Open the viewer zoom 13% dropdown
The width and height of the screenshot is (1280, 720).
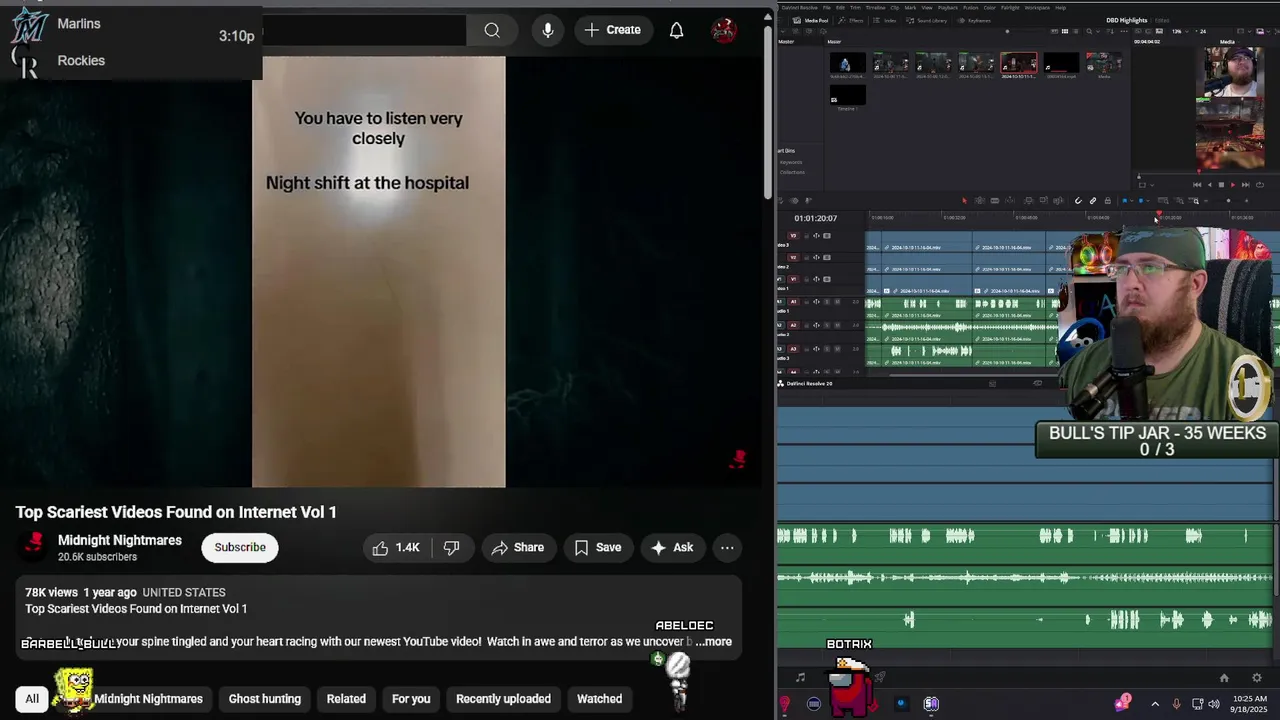coord(1183,31)
